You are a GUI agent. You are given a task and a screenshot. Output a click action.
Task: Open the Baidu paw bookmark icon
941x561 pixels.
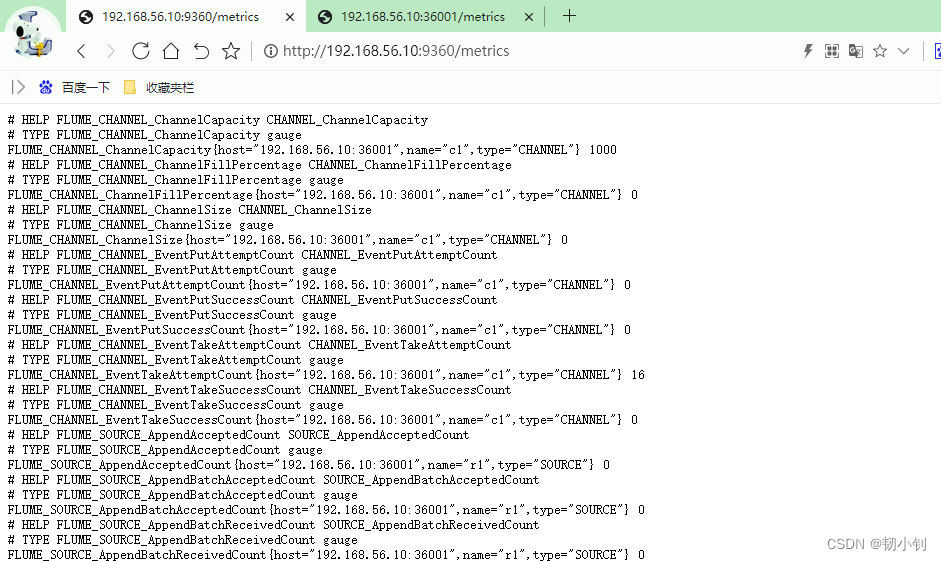pyautogui.click(x=46, y=88)
